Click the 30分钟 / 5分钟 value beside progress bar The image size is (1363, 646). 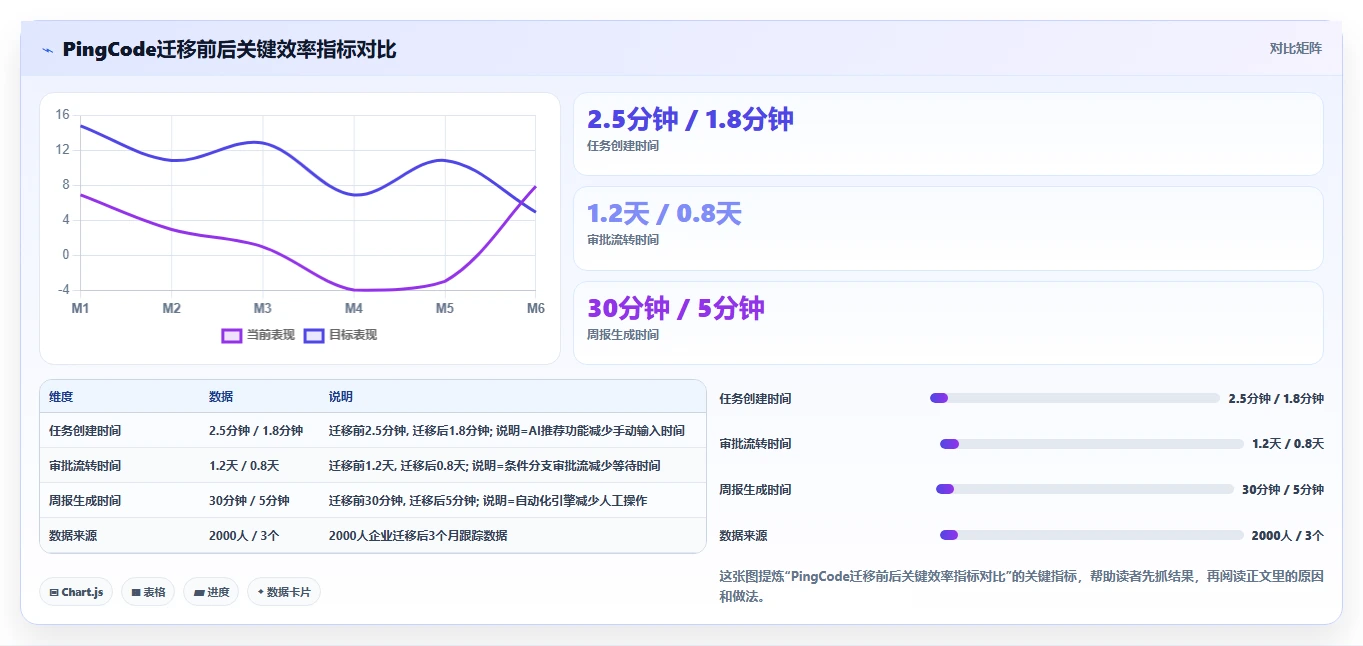(x=1283, y=490)
